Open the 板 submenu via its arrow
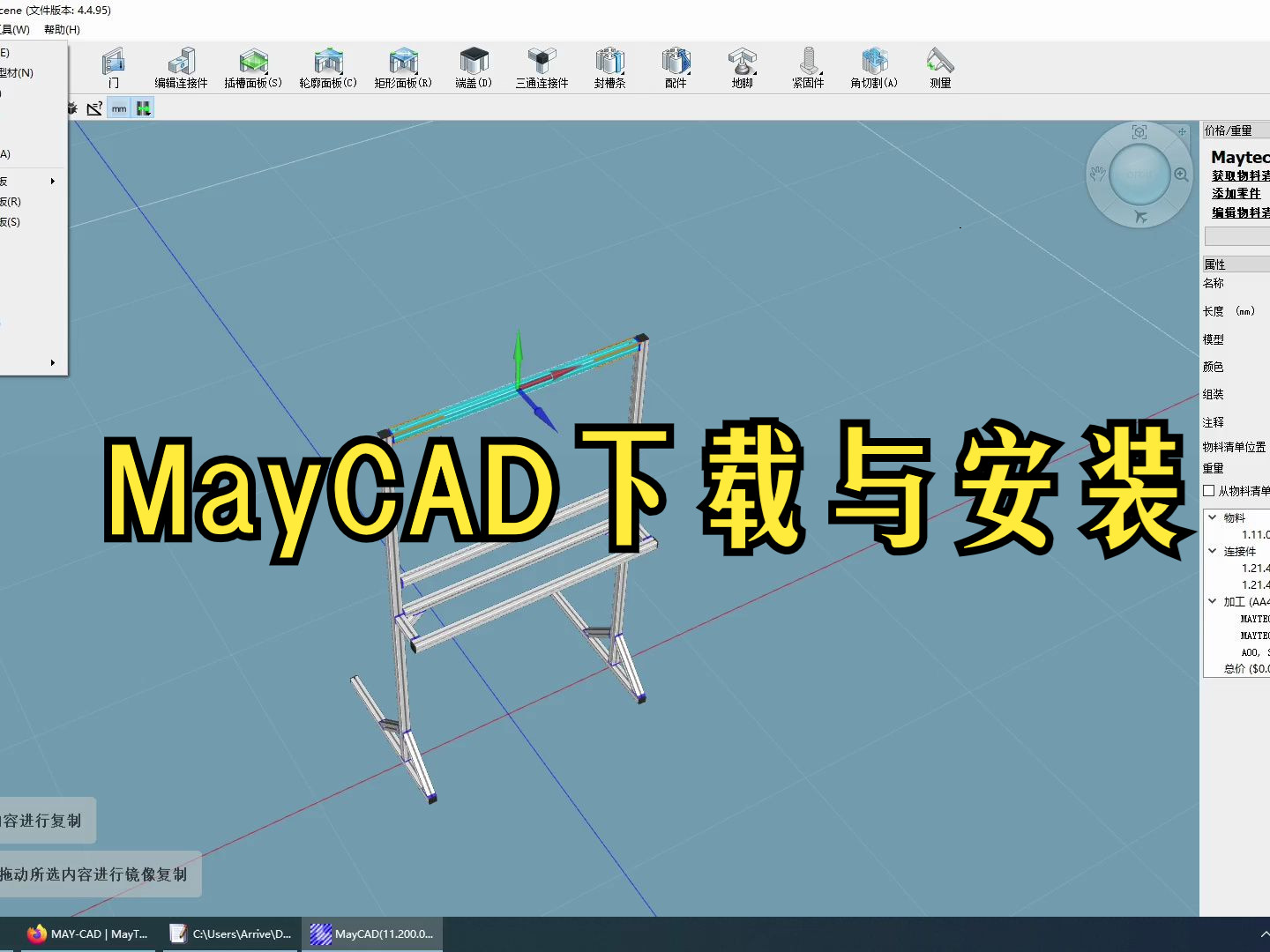 [53, 182]
